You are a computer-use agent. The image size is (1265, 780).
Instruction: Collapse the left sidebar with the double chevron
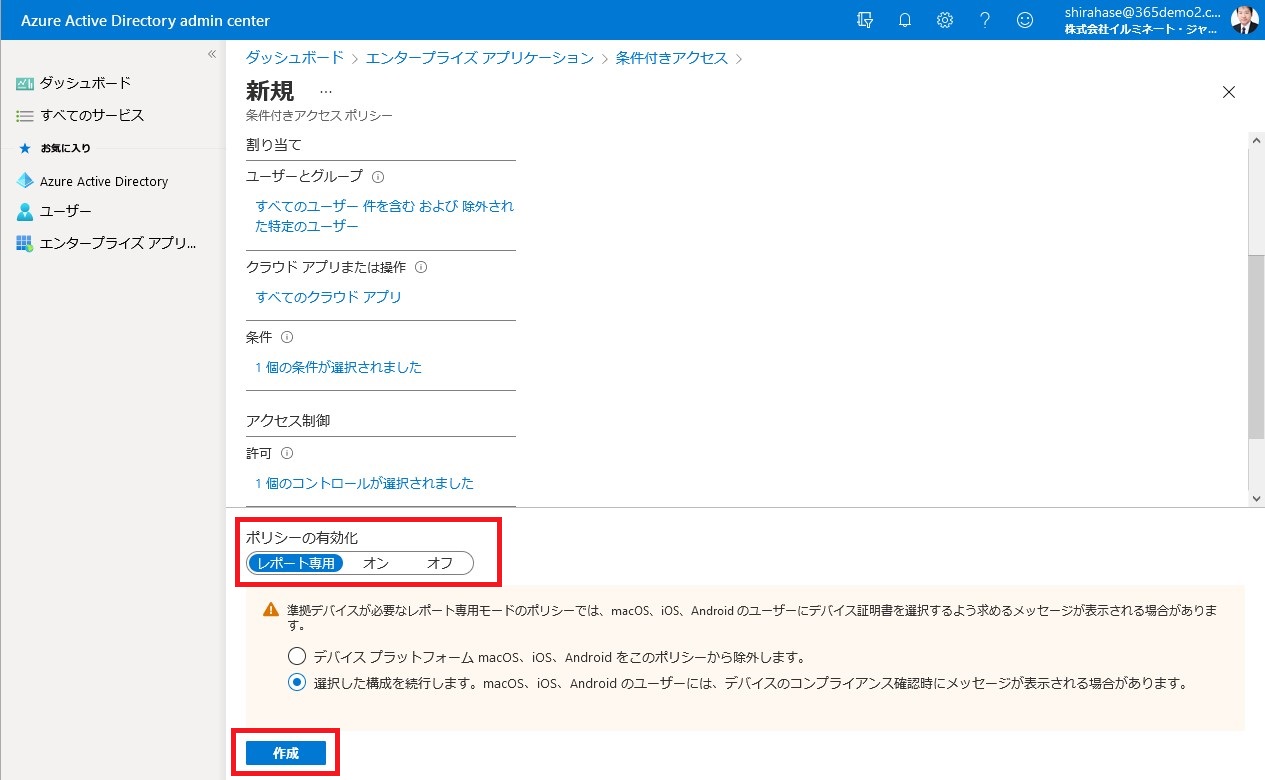coord(212,54)
